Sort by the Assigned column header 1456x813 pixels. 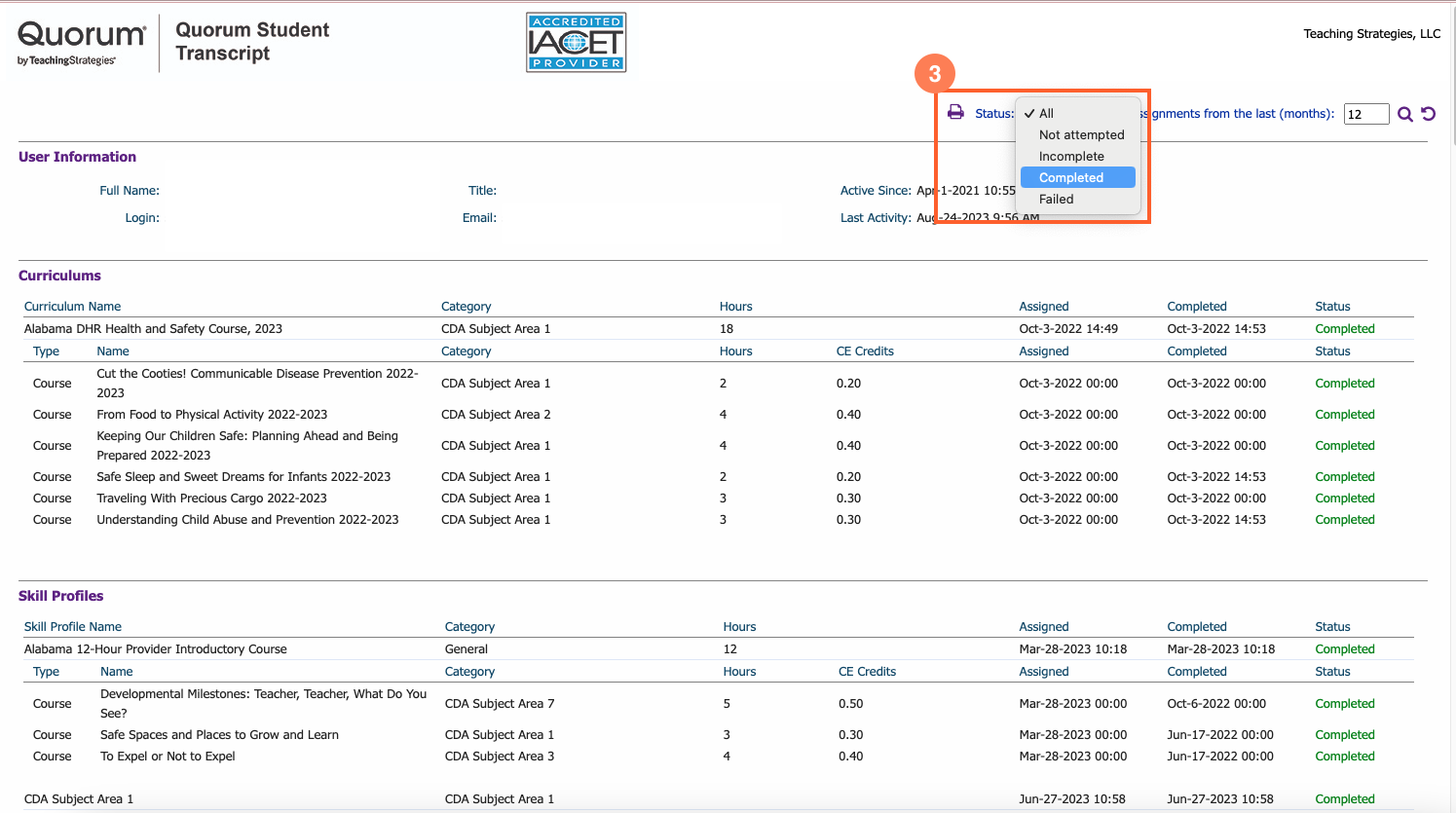1044,306
